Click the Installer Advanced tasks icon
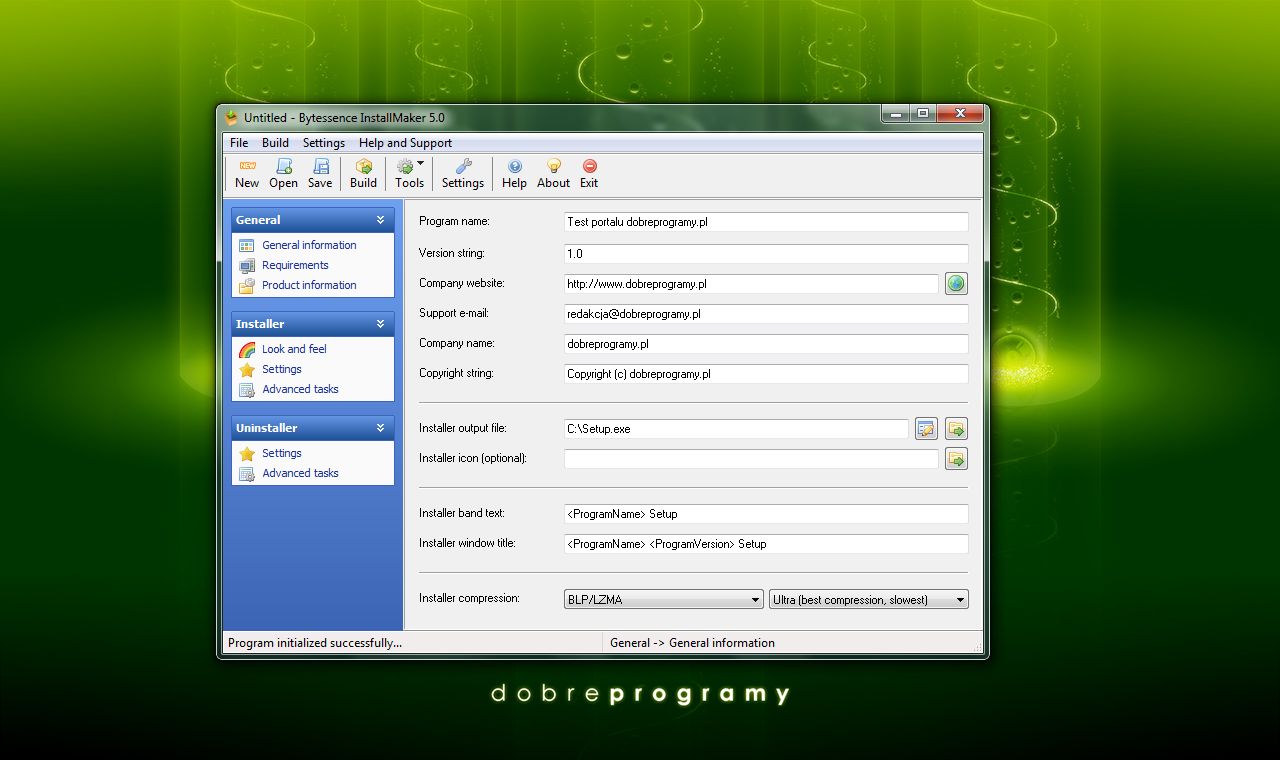The height and width of the screenshot is (760, 1280). 247,389
